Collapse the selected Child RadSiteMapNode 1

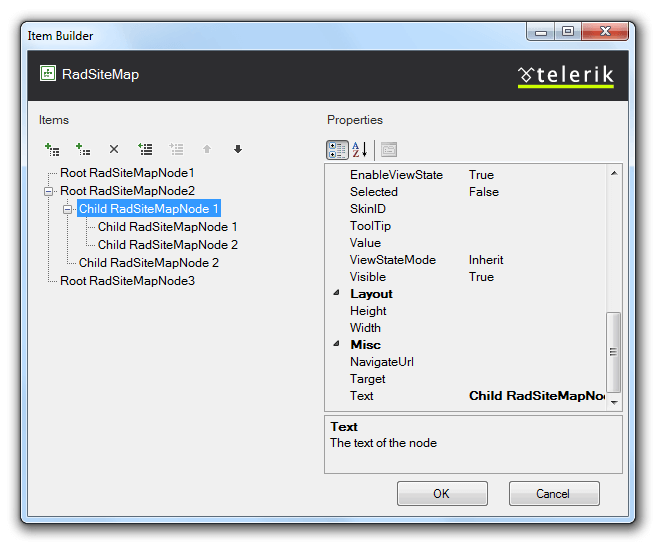pyautogui.click(x=67, y=209)
